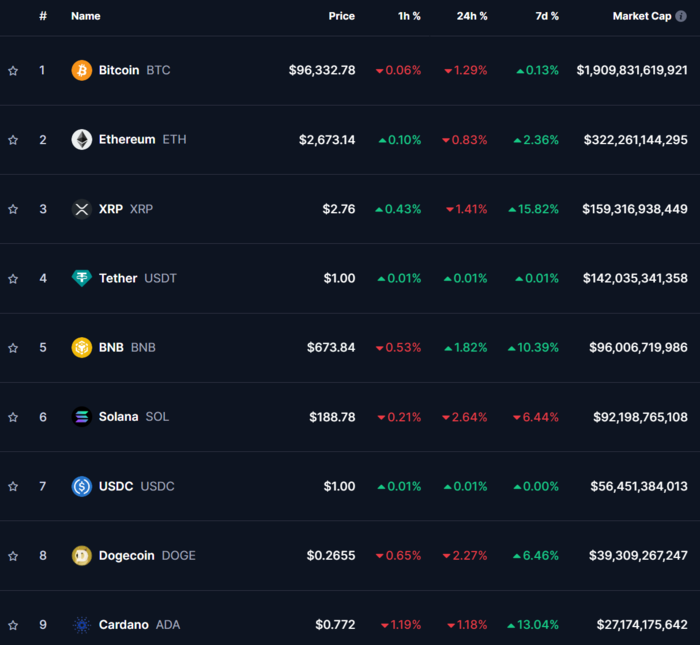Click the Solana logo icon
The width and height of the screenshot is (700, 645).
(x=82, y=417)
